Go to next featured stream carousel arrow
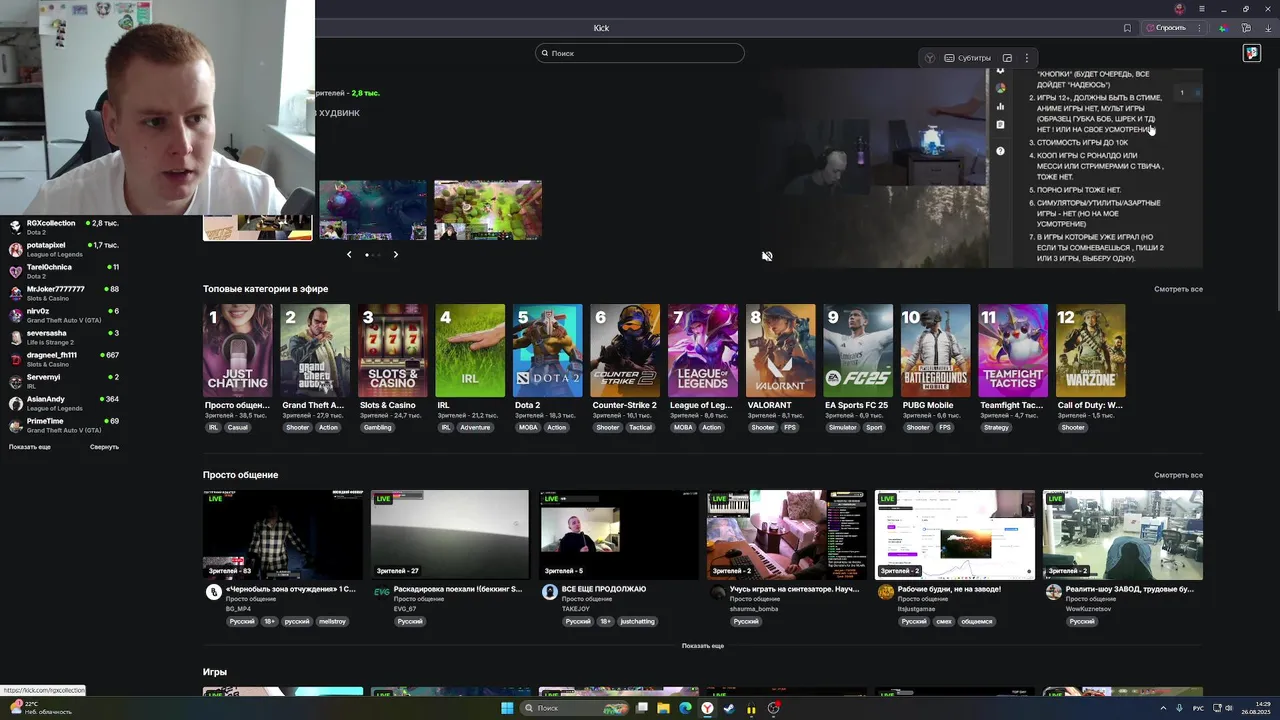Screen dimensions: 1280x720 (395, 255)
